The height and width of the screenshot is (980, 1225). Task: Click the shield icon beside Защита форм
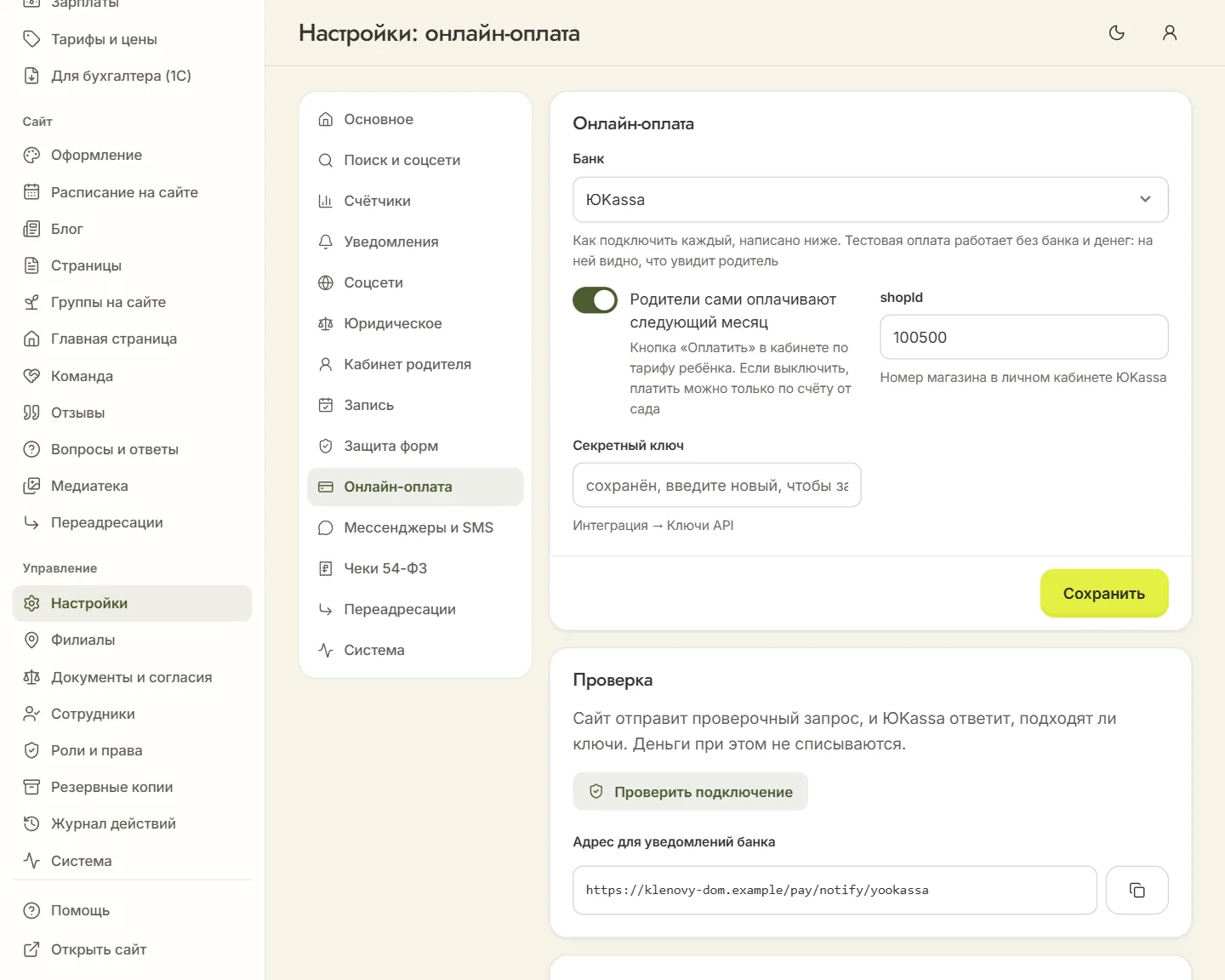coord(326,446)
